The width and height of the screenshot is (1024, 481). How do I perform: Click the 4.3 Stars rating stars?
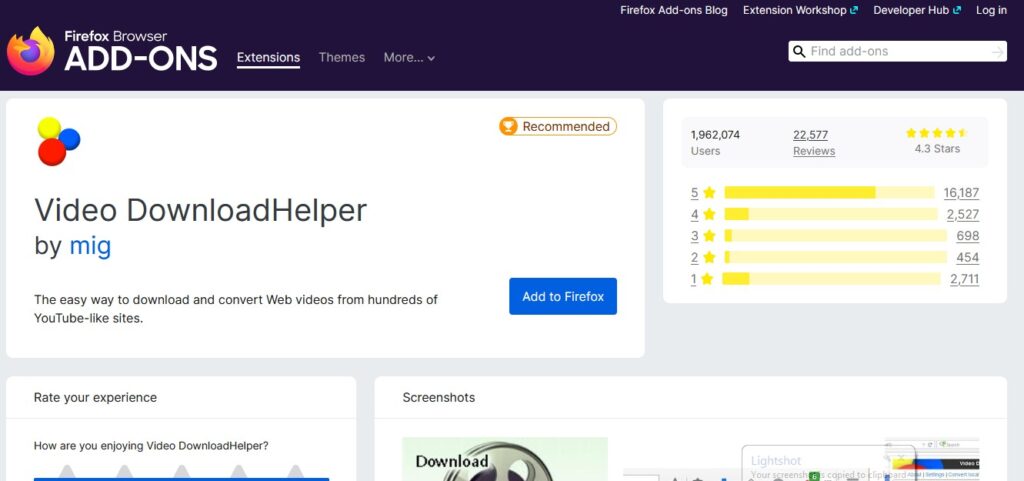[937, 133]
